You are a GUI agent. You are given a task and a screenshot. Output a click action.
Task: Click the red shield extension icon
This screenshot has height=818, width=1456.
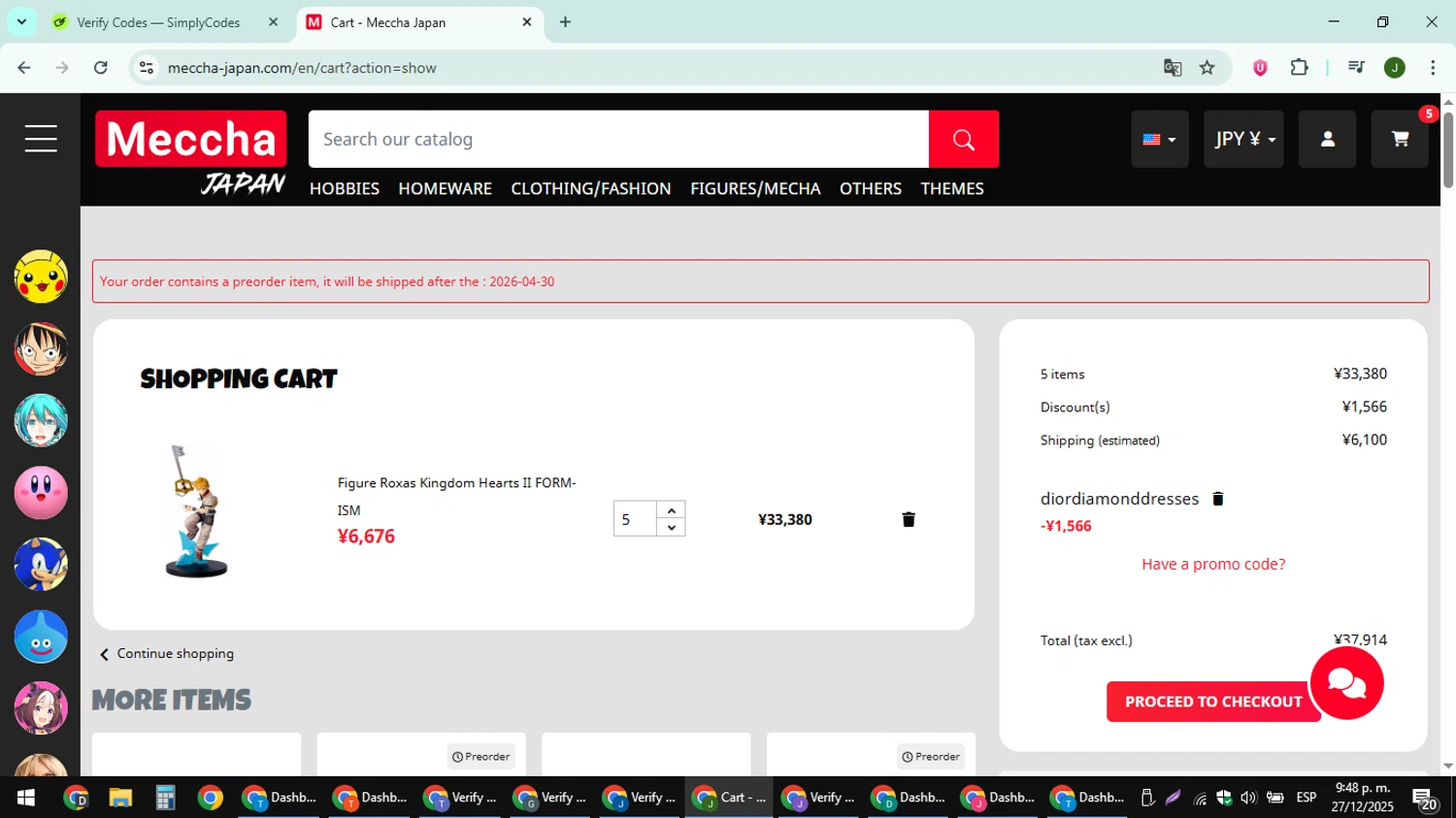(1260, 67)
